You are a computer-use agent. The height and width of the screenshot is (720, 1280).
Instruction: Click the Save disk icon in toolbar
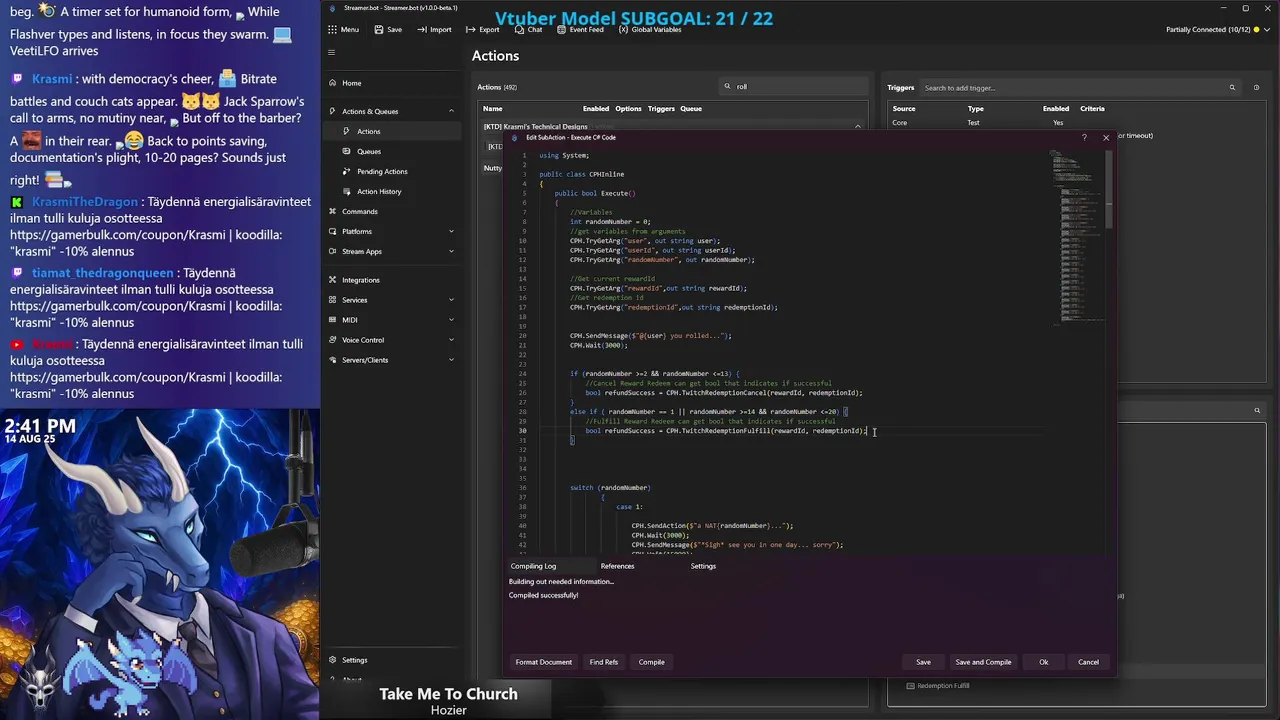[x=379, y=30]
